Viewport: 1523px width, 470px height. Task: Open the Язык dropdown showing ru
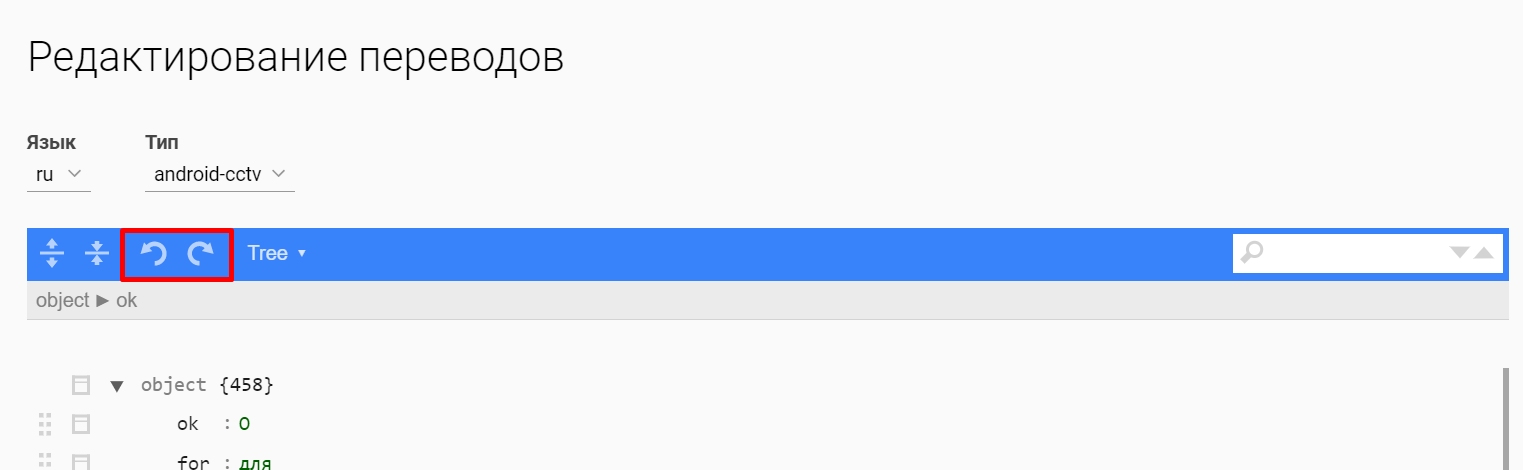click(58, 175)
